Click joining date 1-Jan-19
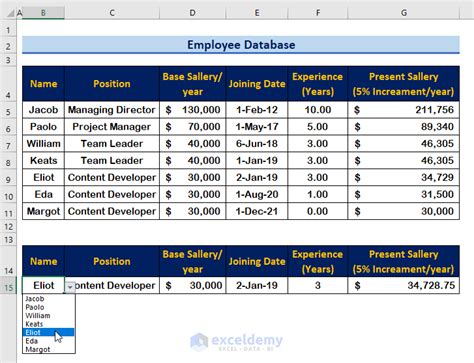 pyautogui.click(x=257, y=161)
